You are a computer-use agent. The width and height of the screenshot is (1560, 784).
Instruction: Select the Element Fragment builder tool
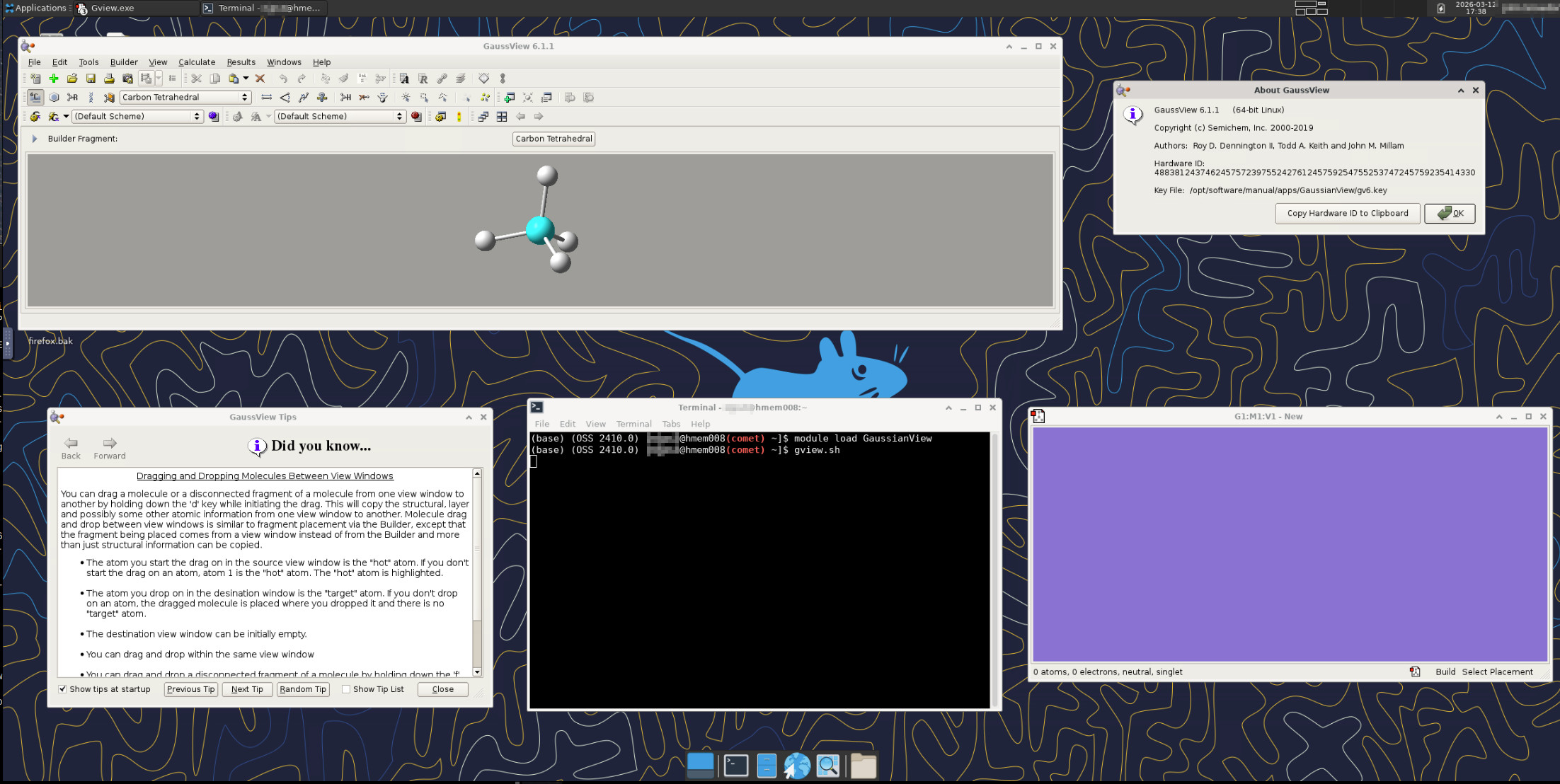(x=35, y=98)
